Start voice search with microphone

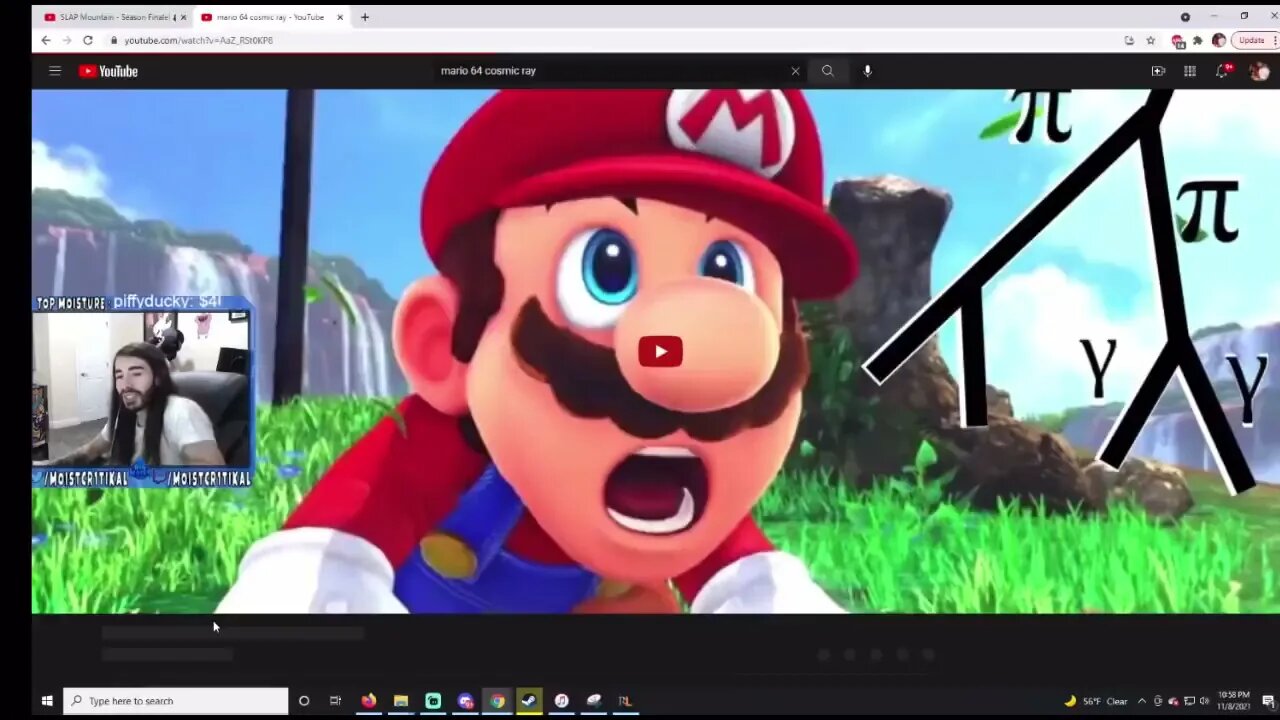867,71
